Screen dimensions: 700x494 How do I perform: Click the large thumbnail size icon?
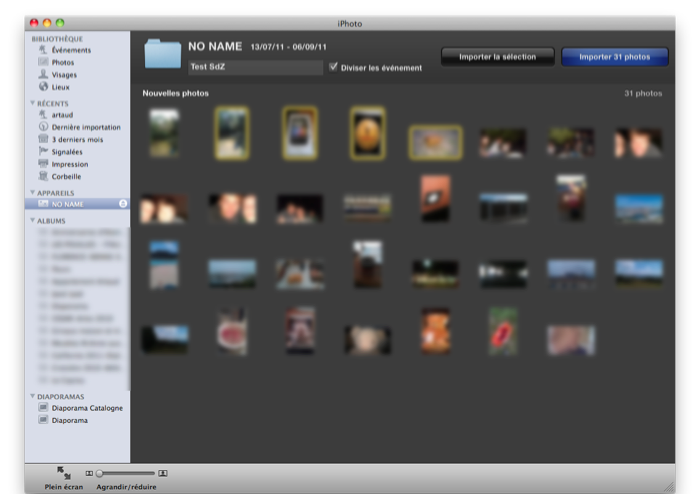[163, 473]
